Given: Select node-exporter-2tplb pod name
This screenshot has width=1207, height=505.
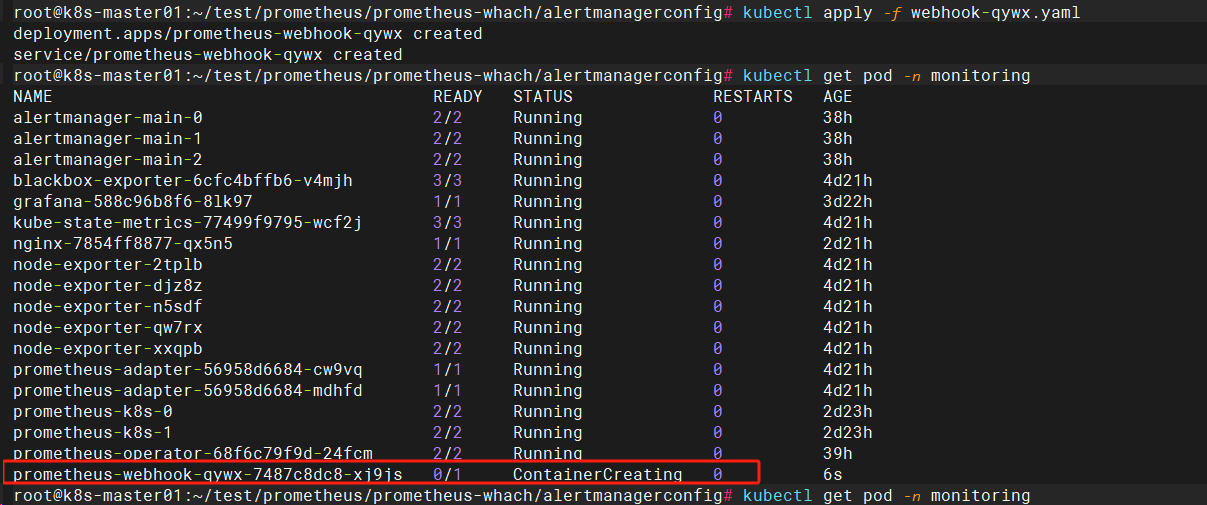Looking at the screenshot, I should coord(108,265).
